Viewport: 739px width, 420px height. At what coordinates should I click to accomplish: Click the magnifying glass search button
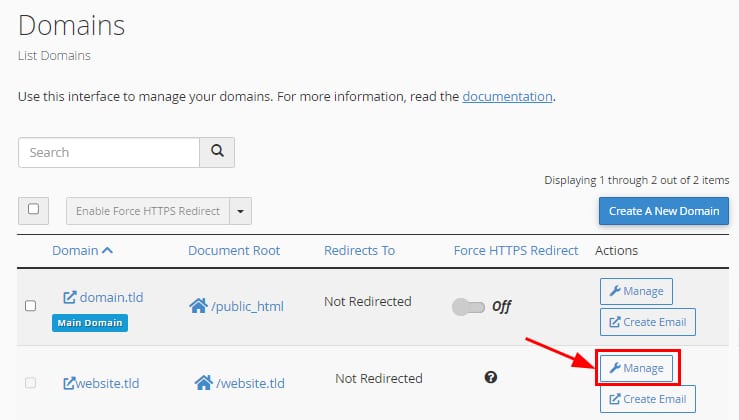(x=216, y=153)
